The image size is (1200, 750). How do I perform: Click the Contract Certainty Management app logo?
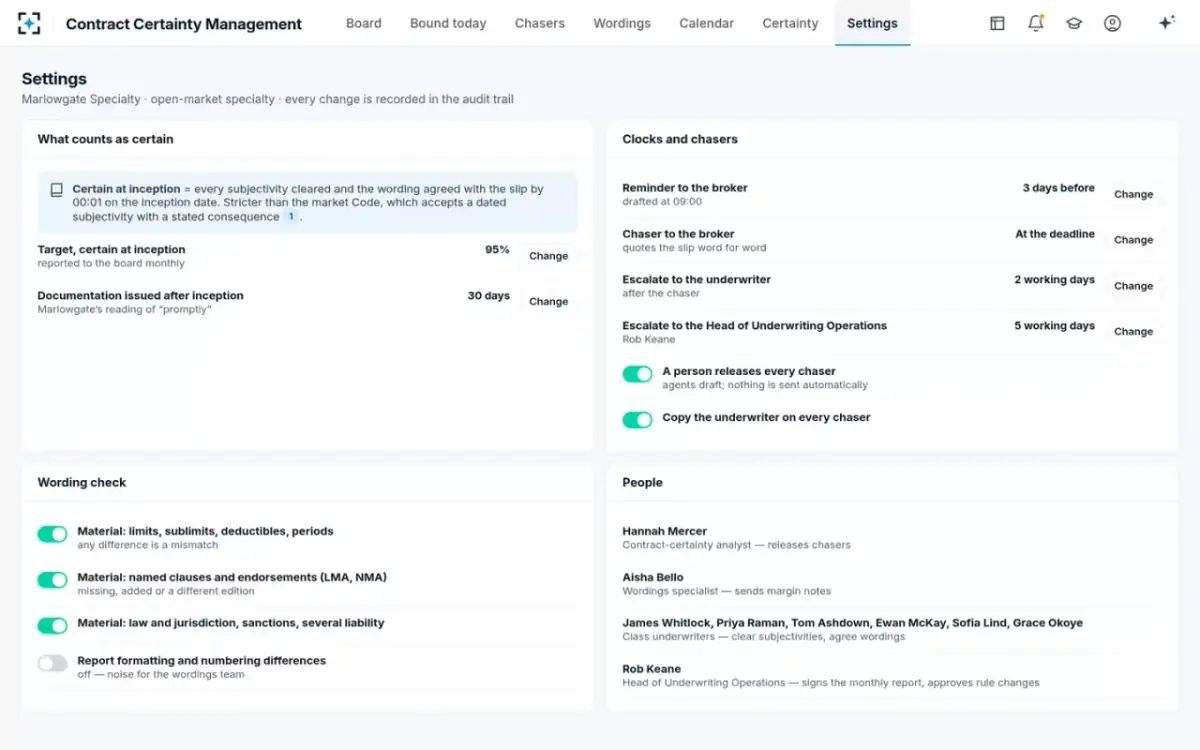29,23
